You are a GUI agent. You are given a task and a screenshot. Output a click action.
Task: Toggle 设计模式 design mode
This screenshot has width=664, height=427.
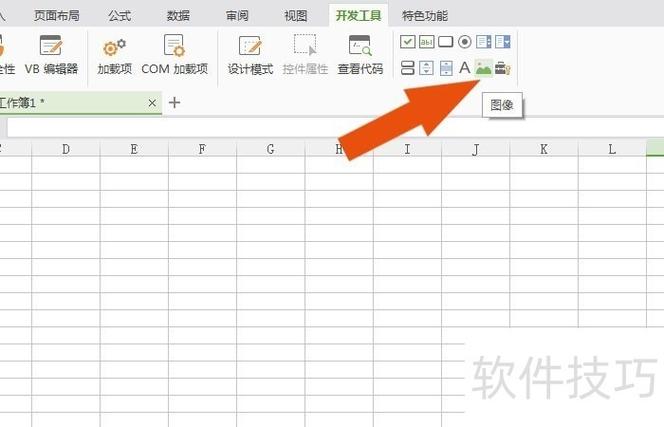[250, 56]
